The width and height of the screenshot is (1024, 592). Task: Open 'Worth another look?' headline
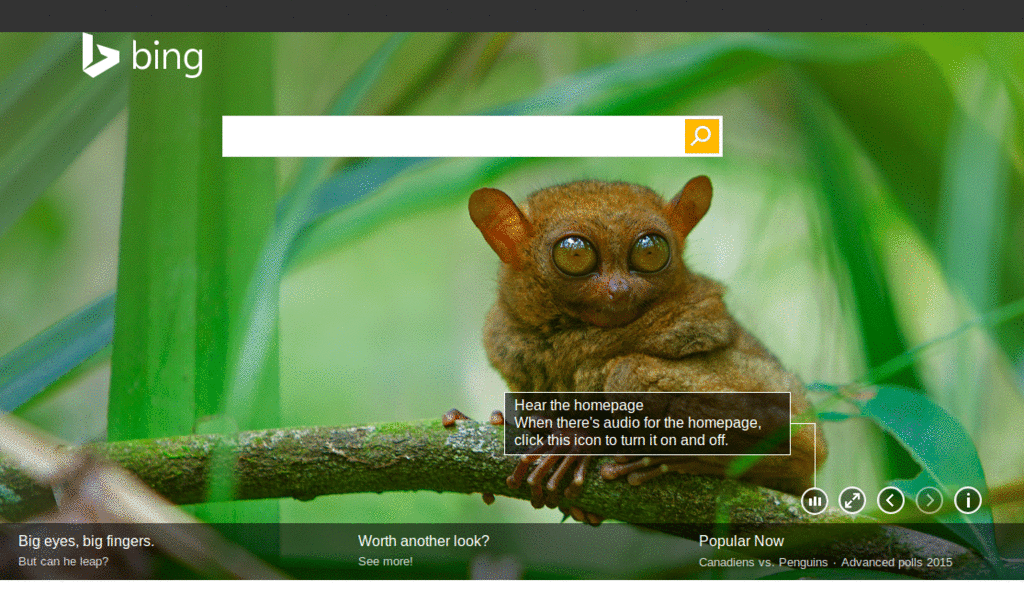click(423, 541)
